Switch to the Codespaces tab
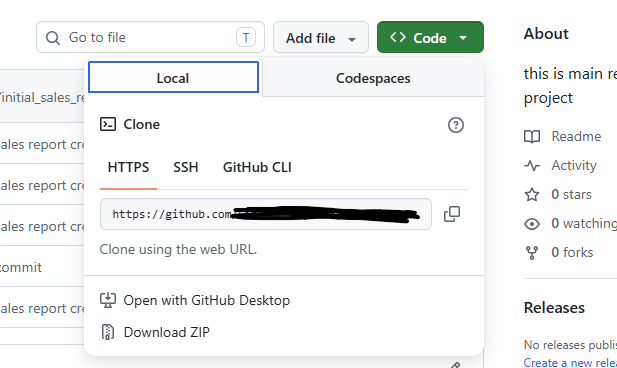617x368 pixels. [x=373, y=78]
